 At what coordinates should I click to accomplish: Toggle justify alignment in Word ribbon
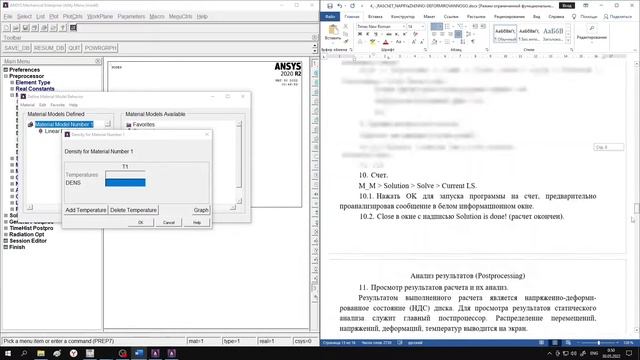pos(458,34)
